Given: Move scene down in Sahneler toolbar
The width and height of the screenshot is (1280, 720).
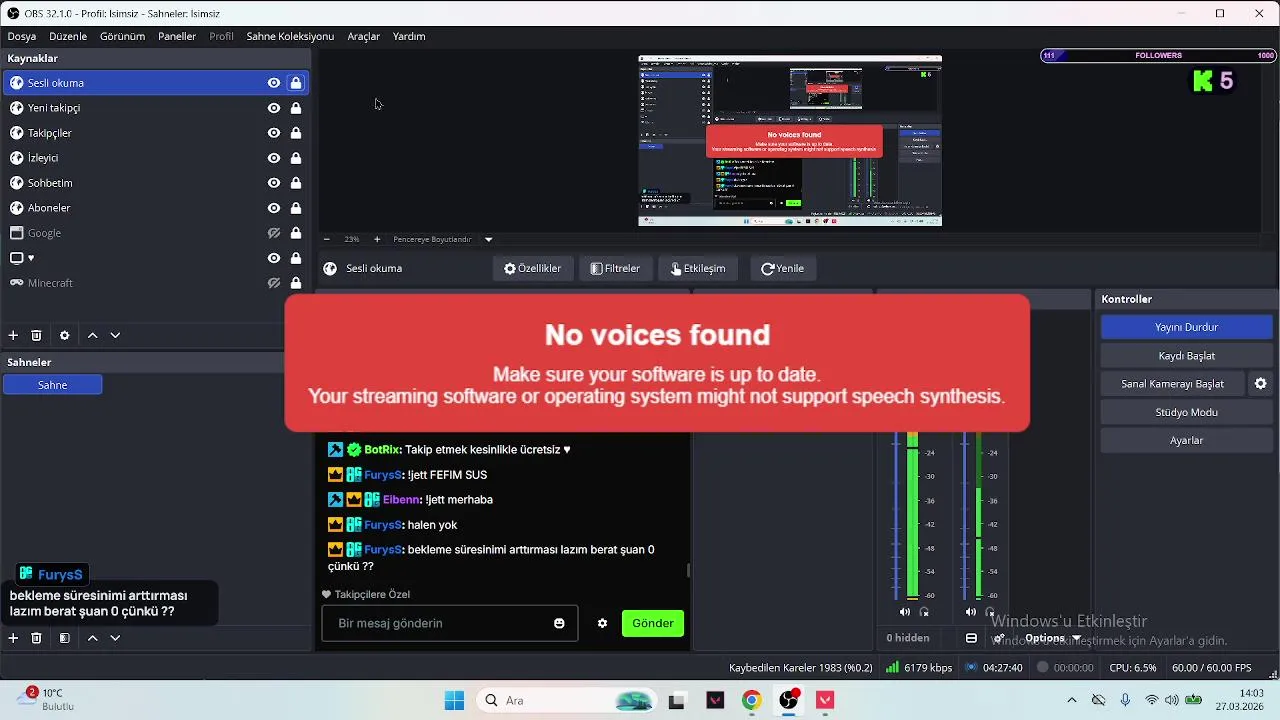Looking at the screenshot, I should (115, 638).
